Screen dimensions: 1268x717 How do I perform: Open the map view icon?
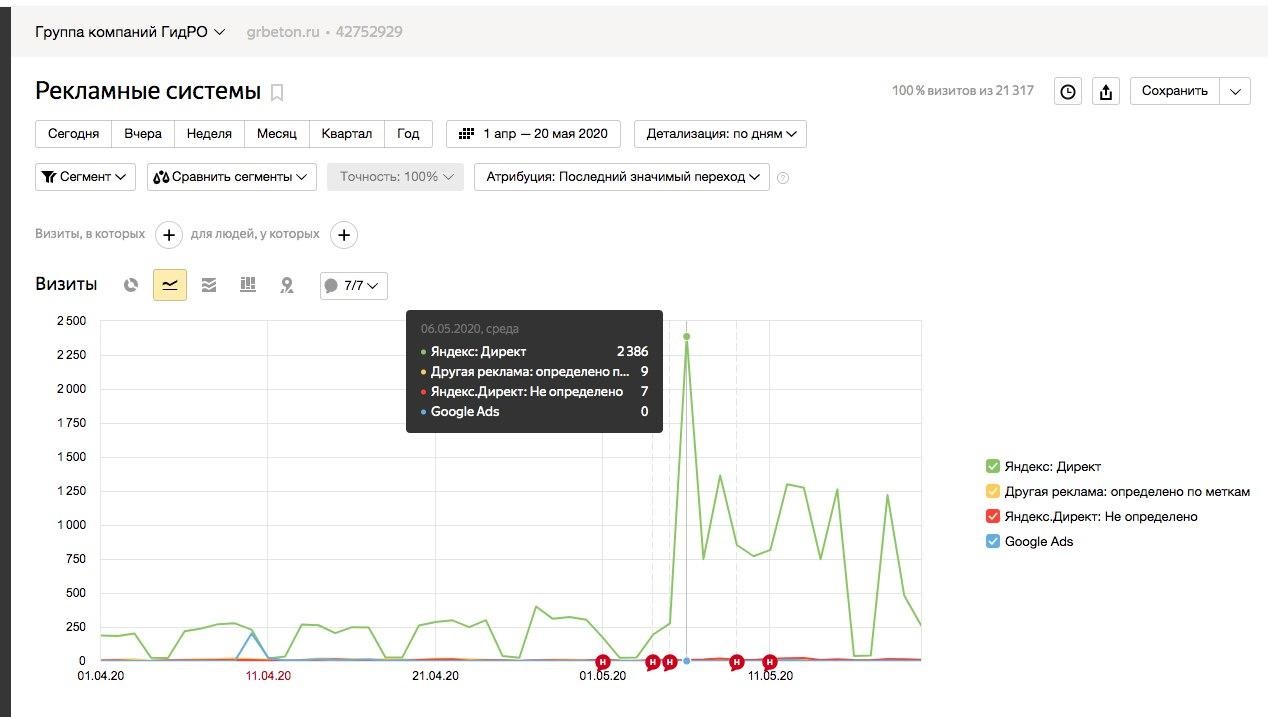(x=287, y=285)
